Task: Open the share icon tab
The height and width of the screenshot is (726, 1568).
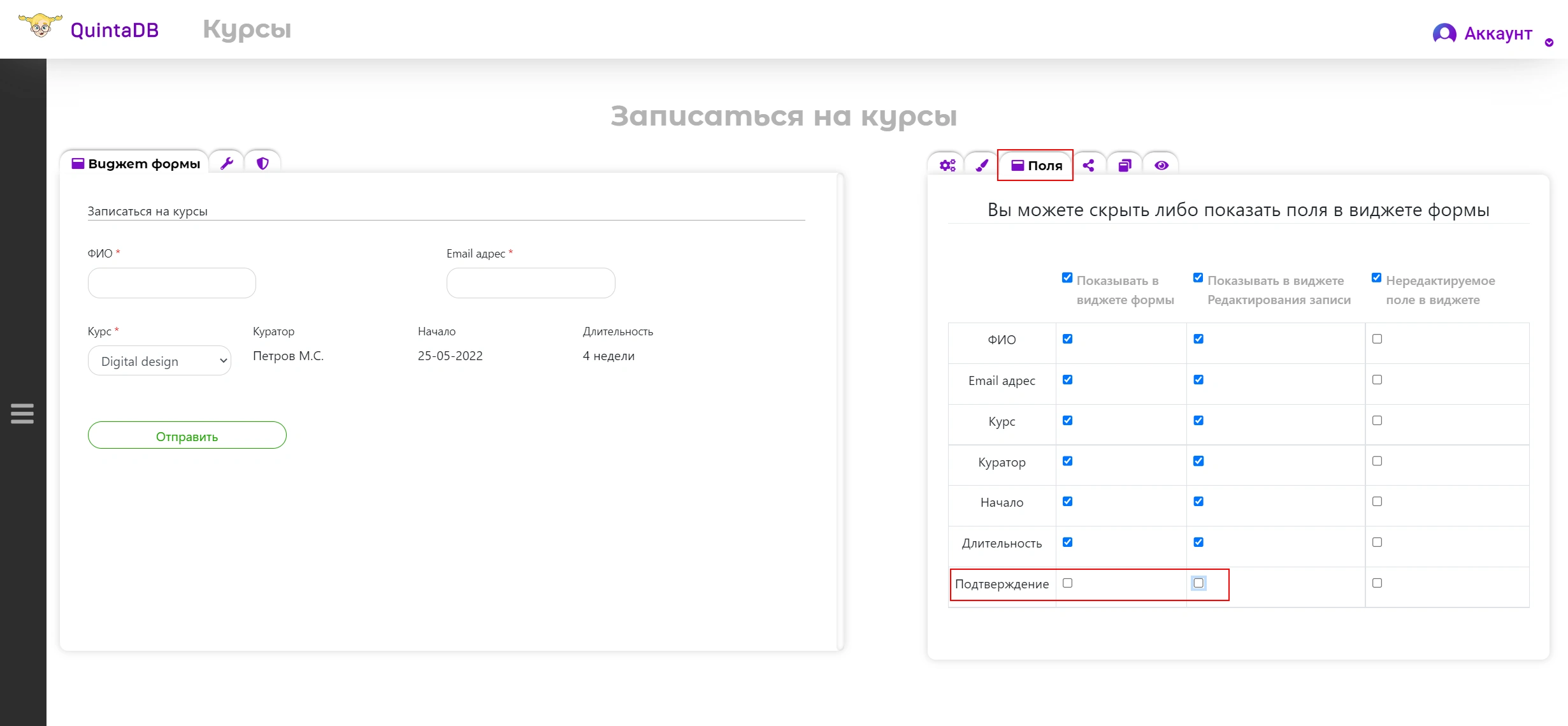Action: tap(1089, 166)
